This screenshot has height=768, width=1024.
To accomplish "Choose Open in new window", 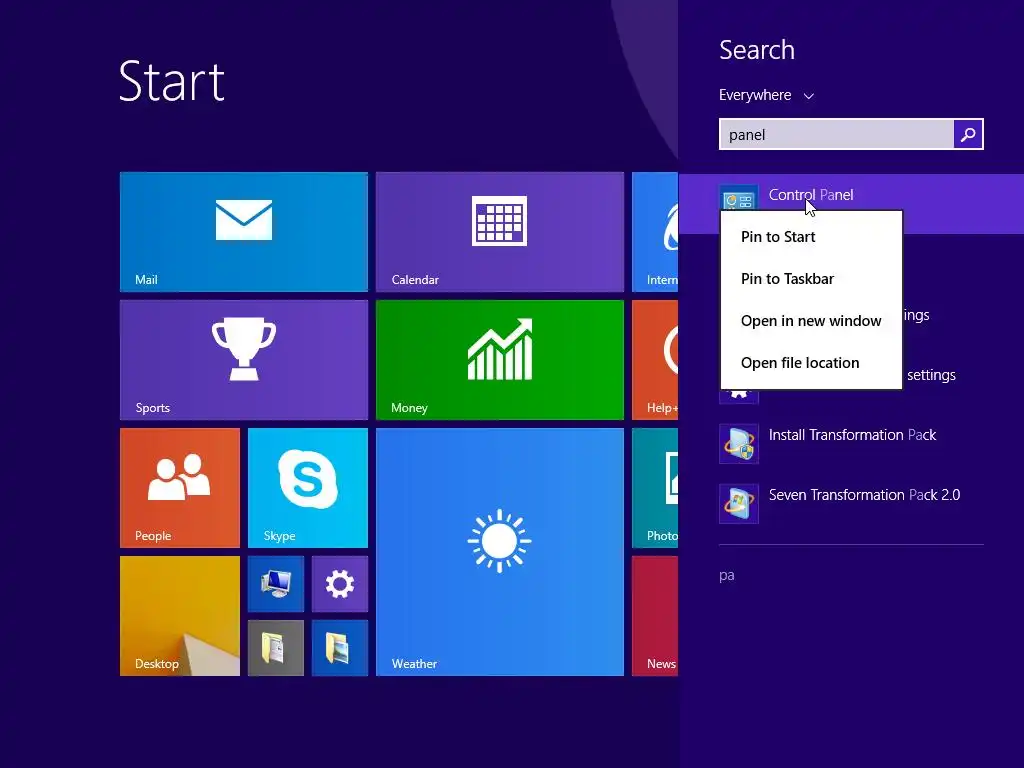I will pyautogui.click(x=811, y=321).
